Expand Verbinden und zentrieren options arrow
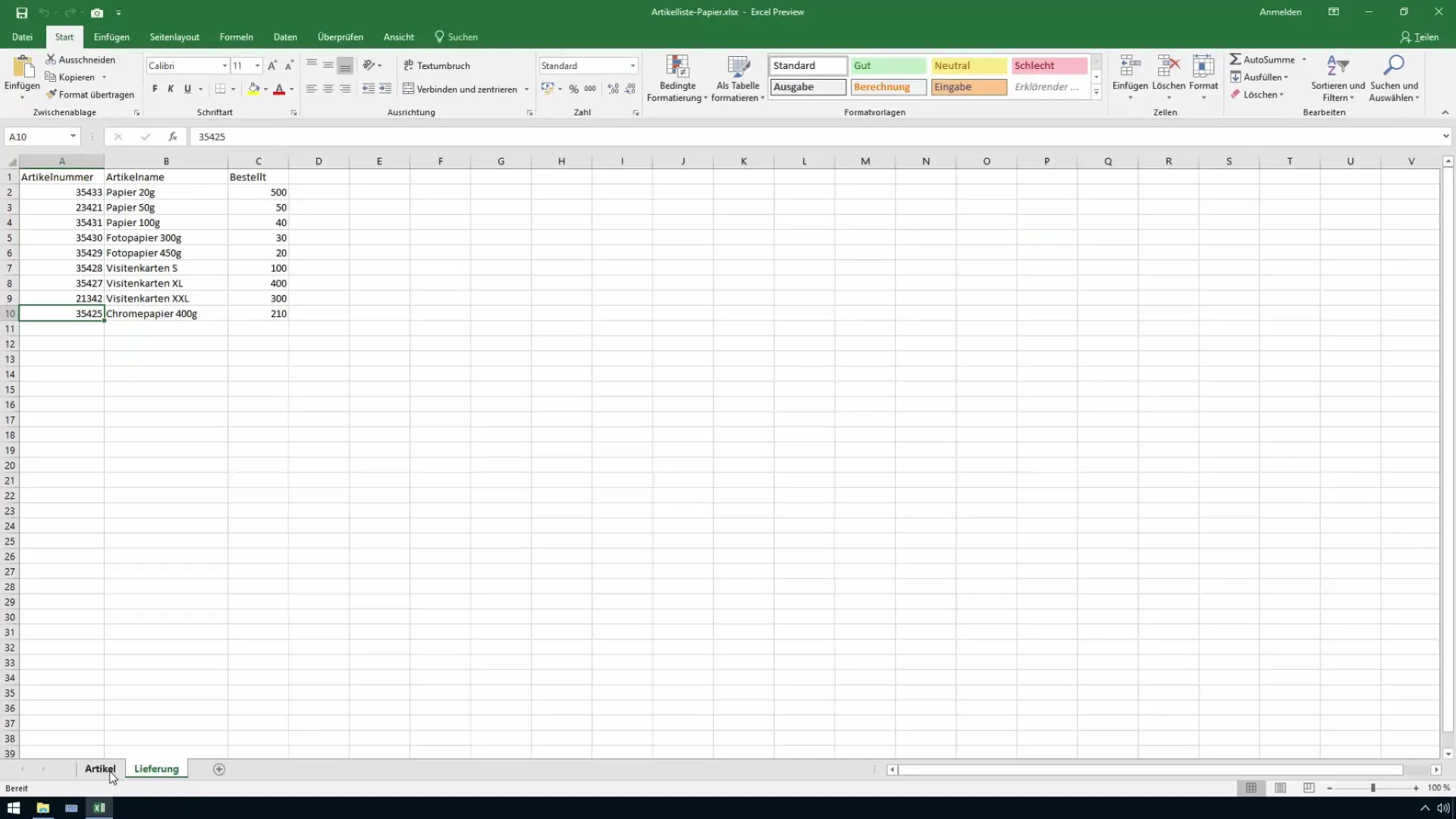 click(x=526, y=89)
